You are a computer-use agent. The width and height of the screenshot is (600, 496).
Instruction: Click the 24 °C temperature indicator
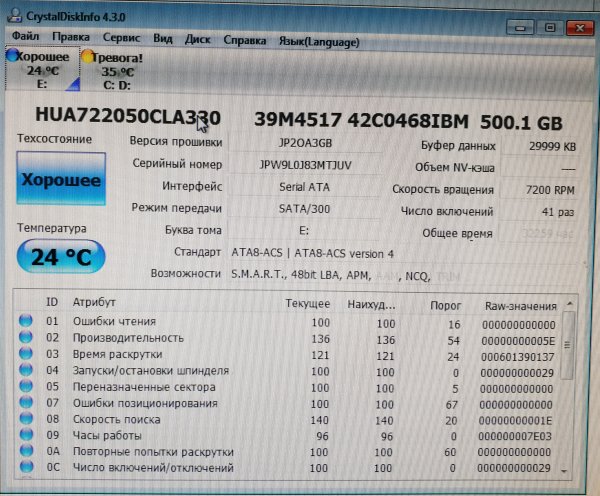click(x=60, y=258)
